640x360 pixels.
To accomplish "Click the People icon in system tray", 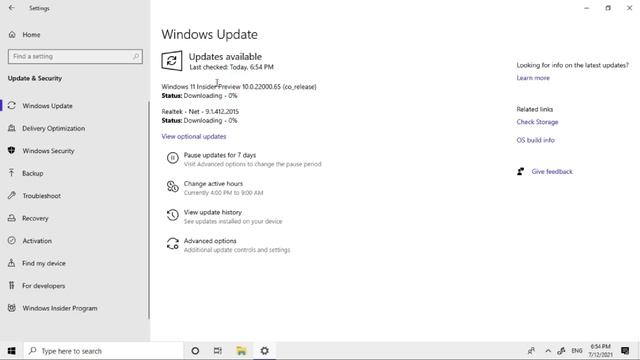I will (531, 351).
